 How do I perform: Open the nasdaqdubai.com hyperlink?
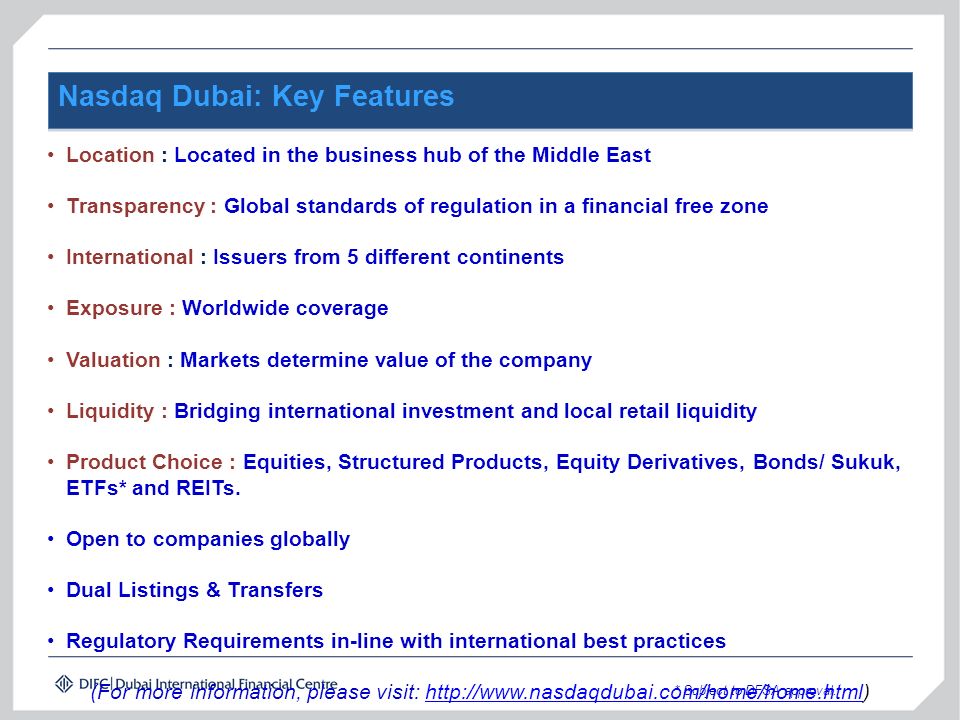click(644, 692)
